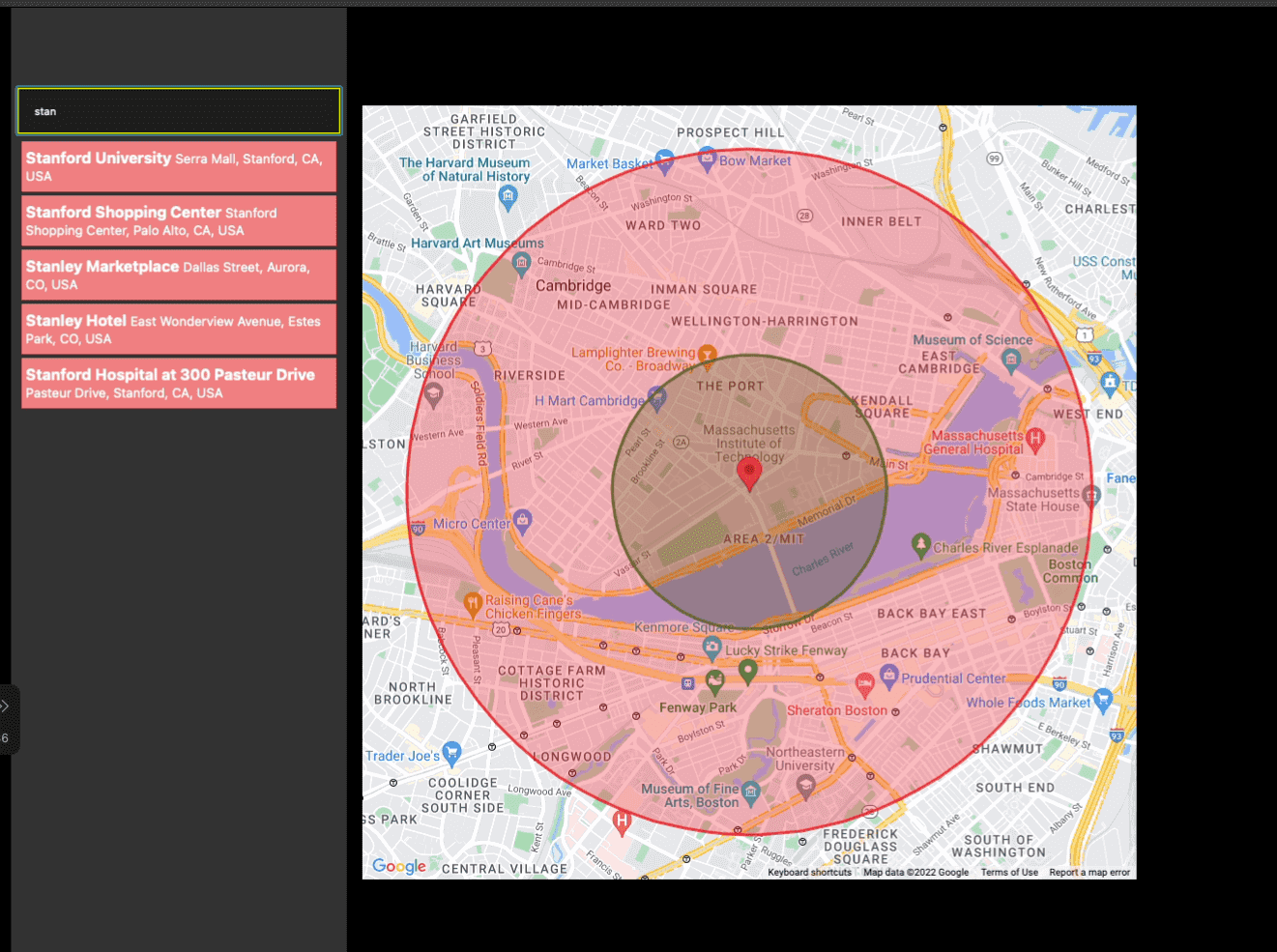Image resolution: width=1277 pixels, height=952 pixels.
Task: Click the Charles River Esplanade park pin
Action: click(921, 545)
